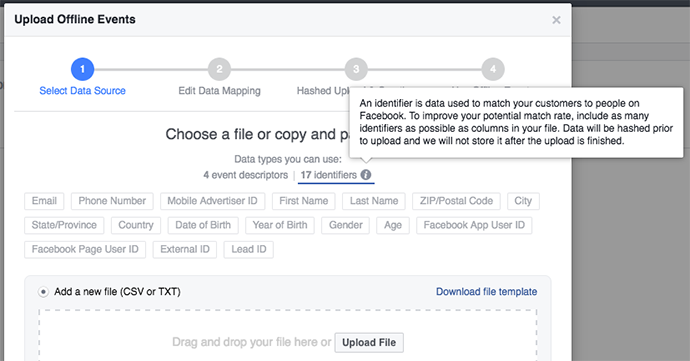Click the City identifier tag
This screenshot has height=361, width=690.
[x=523, y=201]
